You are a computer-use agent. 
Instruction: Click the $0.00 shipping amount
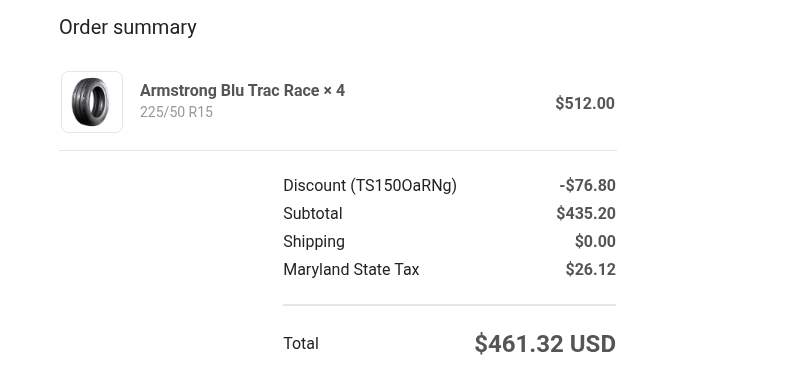coord(595,241)
